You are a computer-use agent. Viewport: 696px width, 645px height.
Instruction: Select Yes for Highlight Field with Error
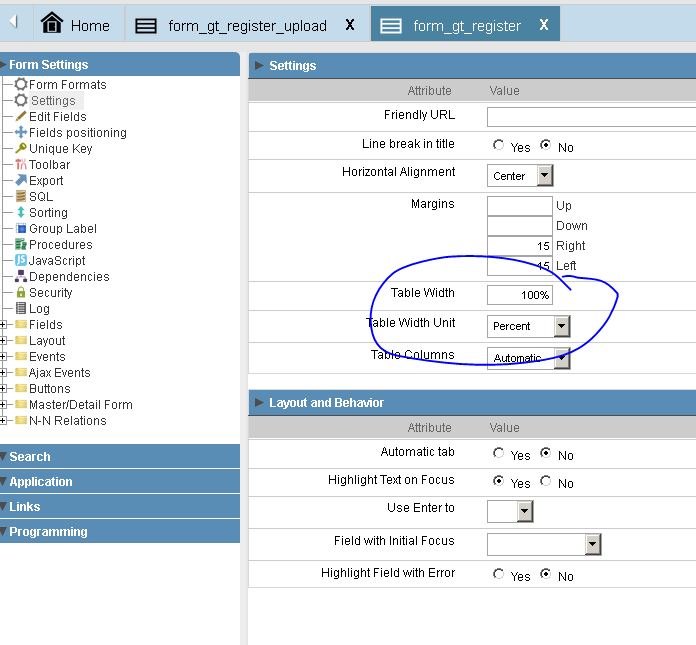(x=498, y=574)
